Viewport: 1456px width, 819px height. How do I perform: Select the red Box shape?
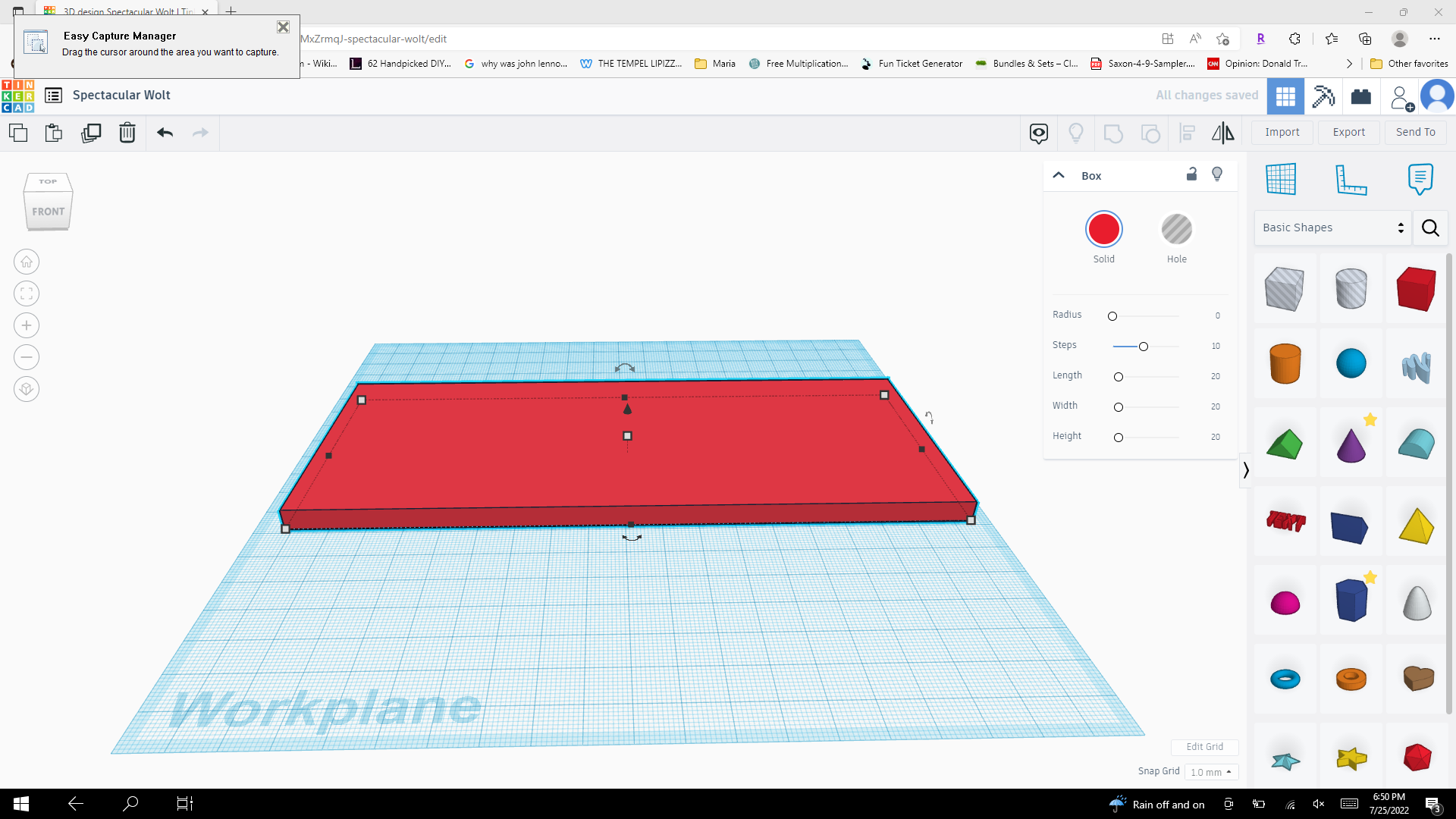tap(1417, 289)
